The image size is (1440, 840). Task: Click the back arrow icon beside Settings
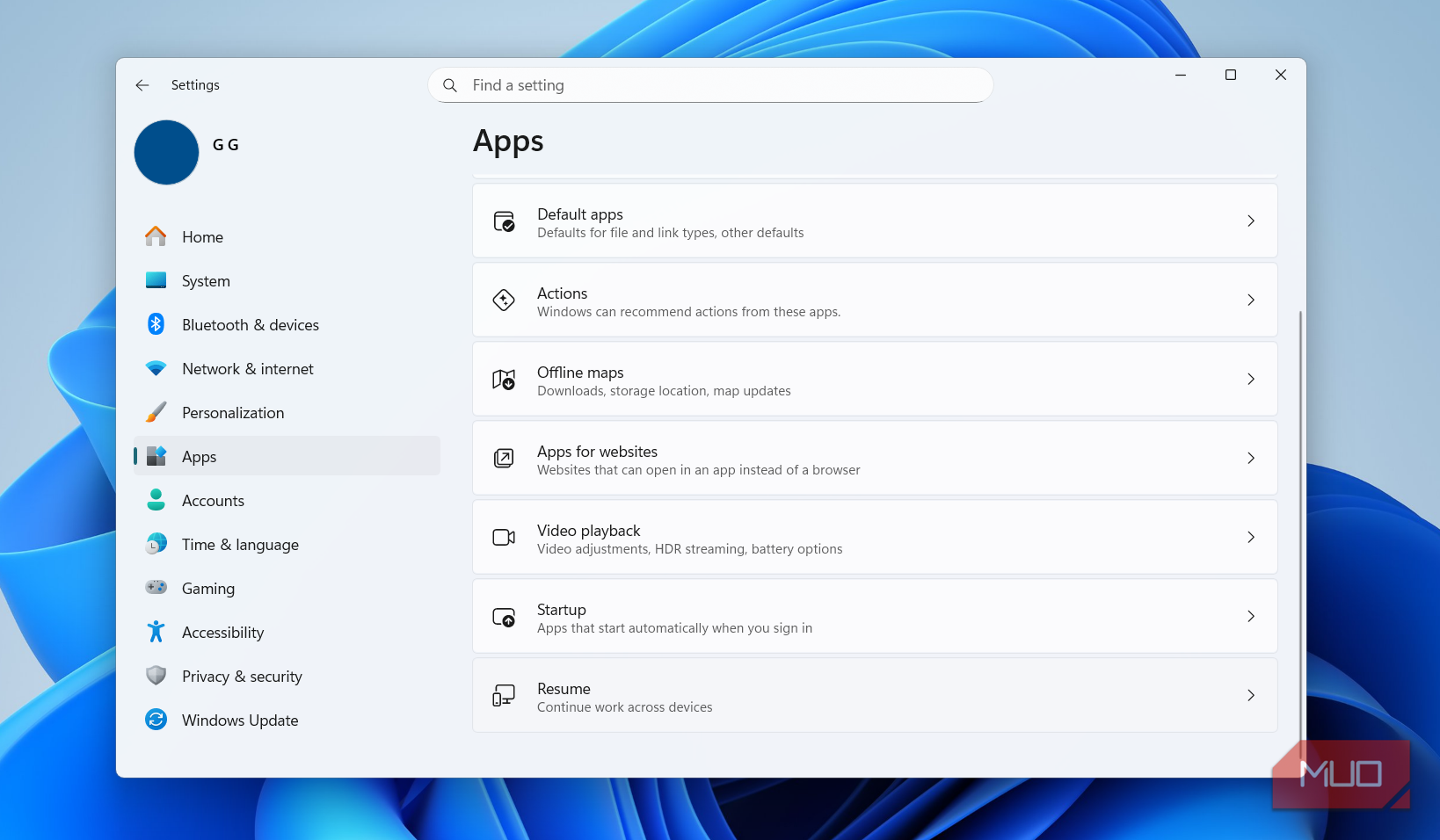[x=142, y=85]
